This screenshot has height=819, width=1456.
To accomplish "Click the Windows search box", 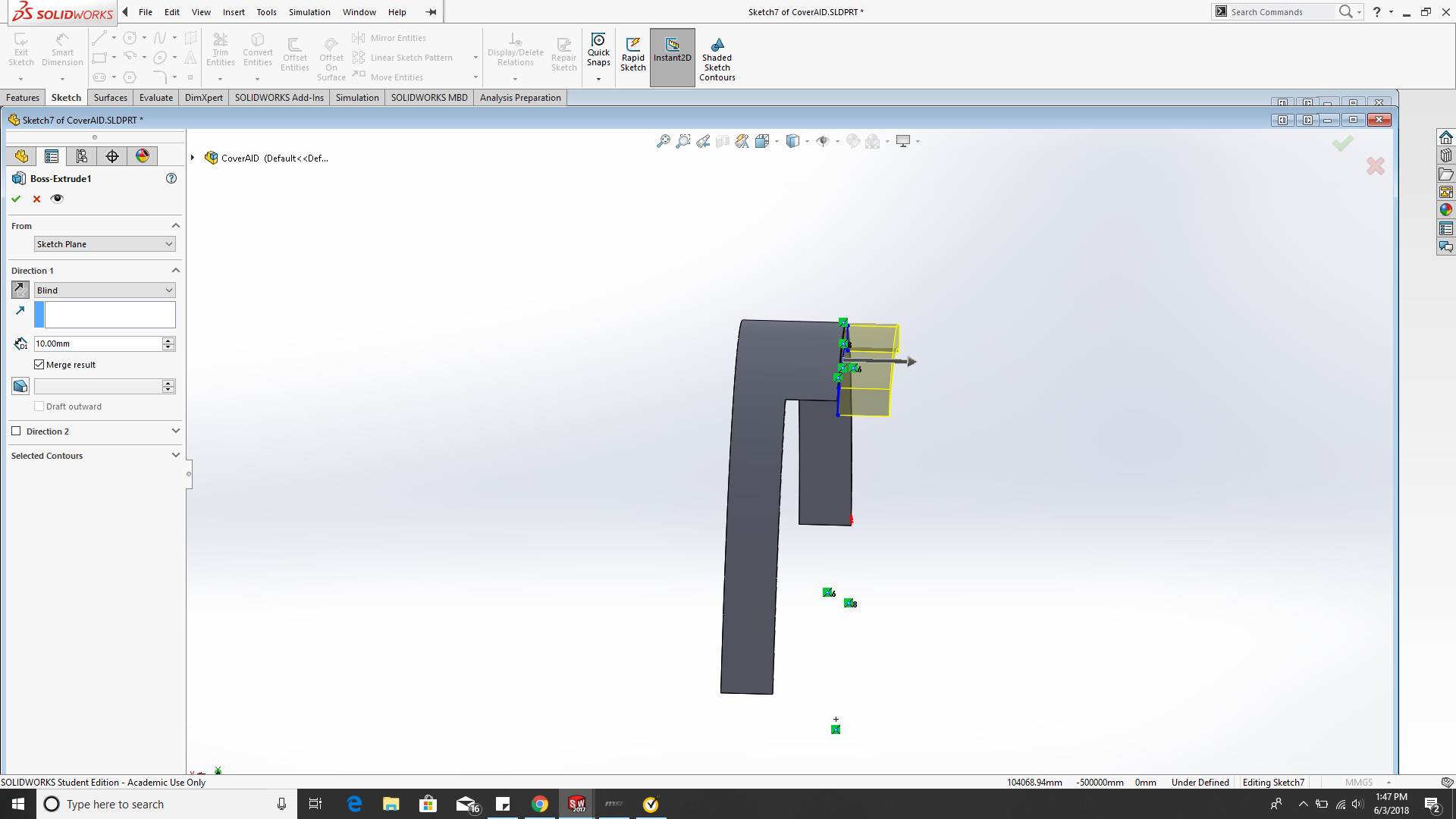I will (165, 804).
